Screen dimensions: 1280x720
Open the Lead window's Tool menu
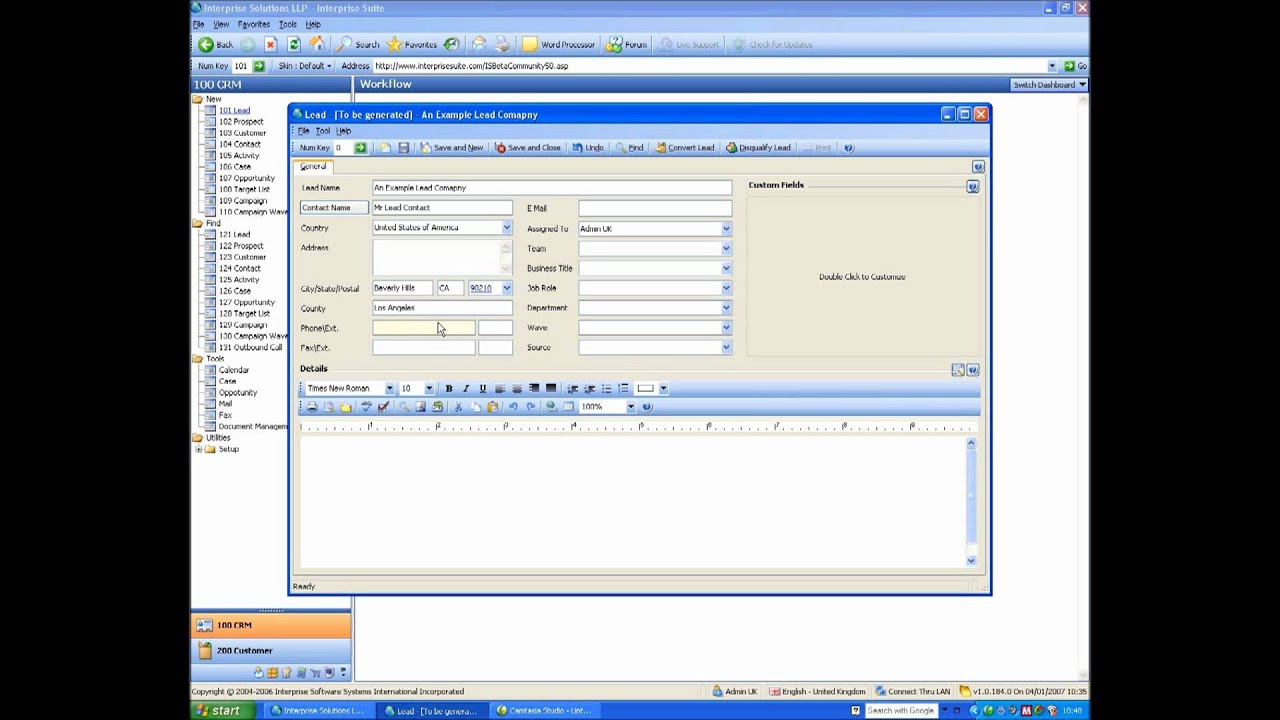pyautogui.click(x=323, y=131)
